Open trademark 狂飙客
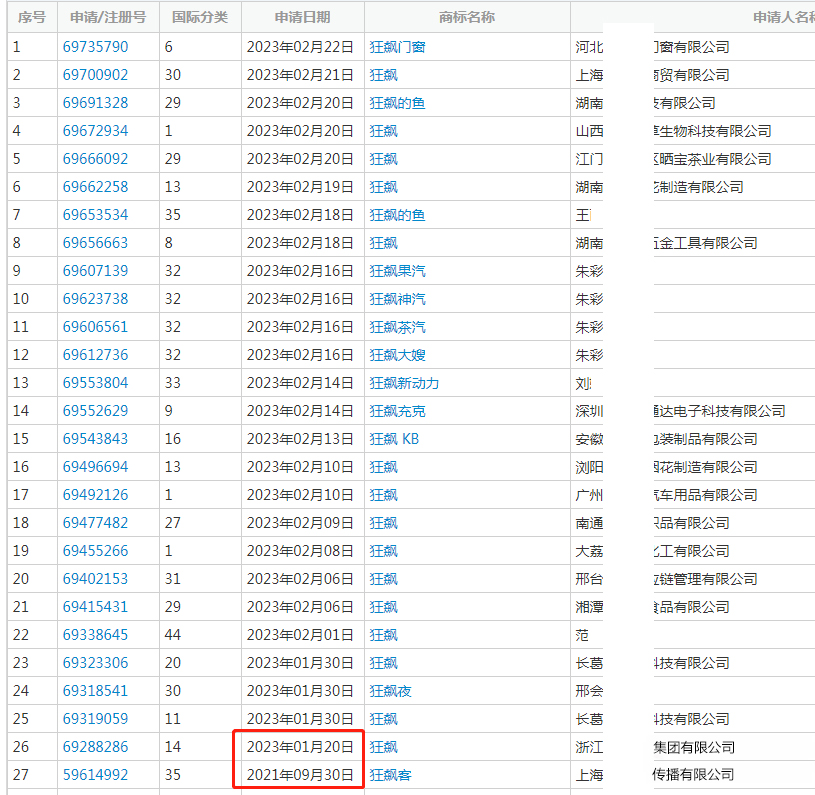Screen dimensions: 815x795 pyautogui.click(x=390, y=775)
